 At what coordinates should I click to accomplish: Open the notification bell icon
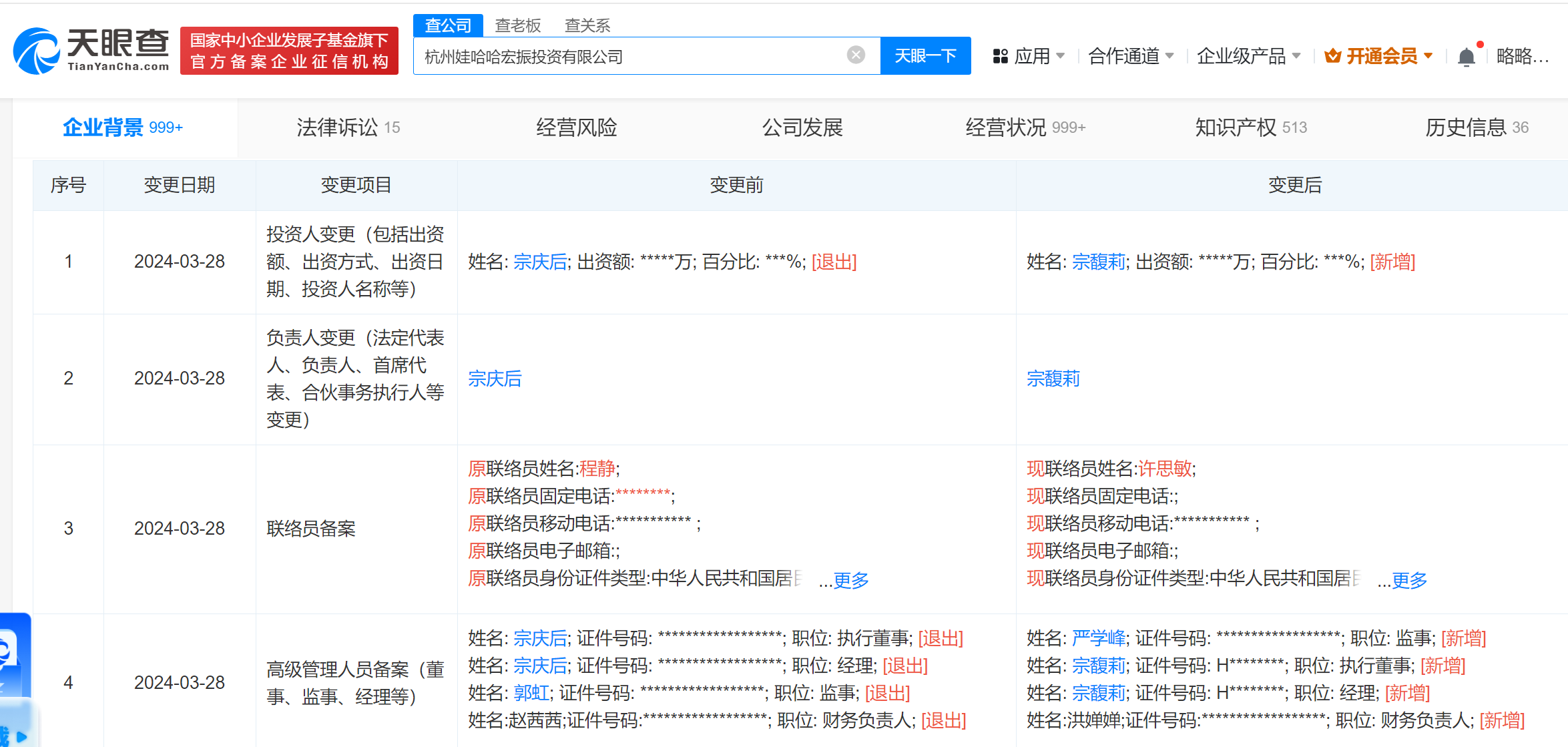[1466, 57]
